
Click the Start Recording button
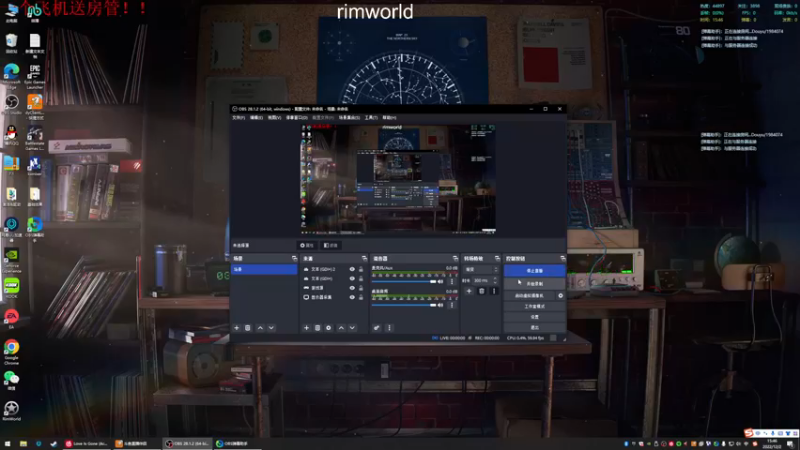pos(534,283)
